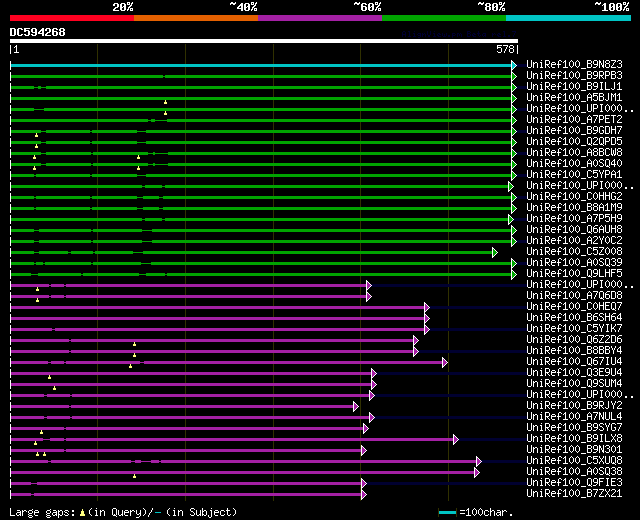This screenshot has height=520, width=640.
Task: Click the red 20% identity legend bar
Action: point(72,18)
